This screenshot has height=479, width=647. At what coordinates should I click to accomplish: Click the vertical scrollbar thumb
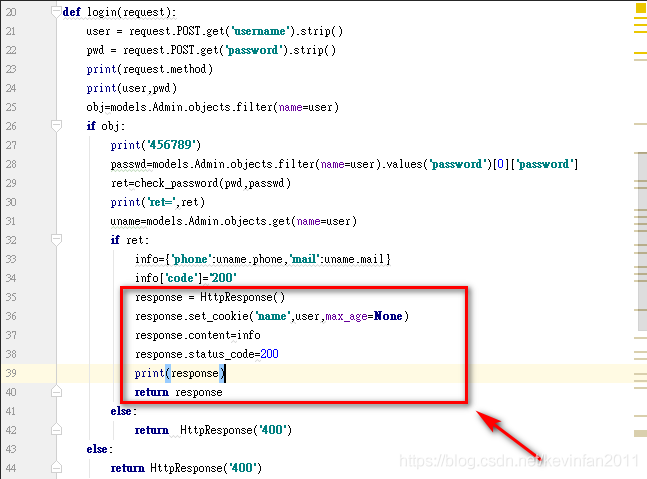point(642,241)
